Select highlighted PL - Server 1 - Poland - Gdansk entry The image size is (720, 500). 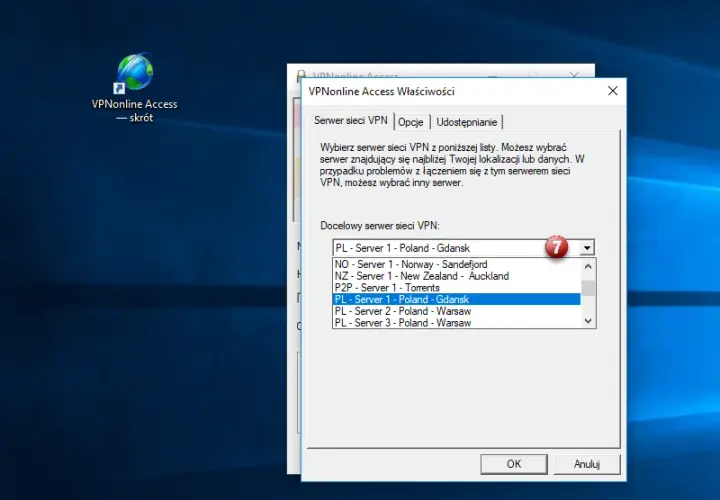point(456,299)
